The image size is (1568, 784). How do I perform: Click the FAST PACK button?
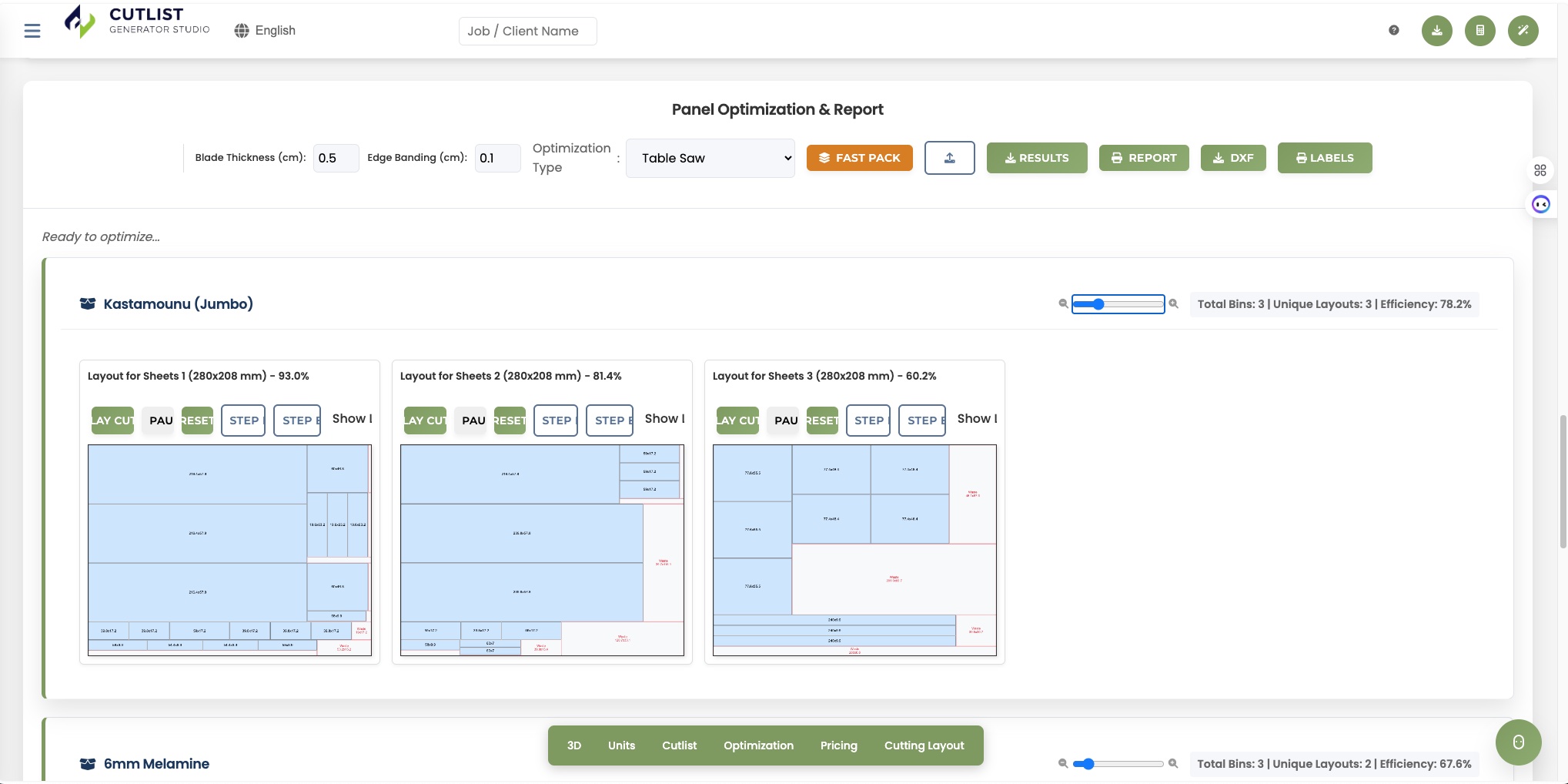[860, 158]
